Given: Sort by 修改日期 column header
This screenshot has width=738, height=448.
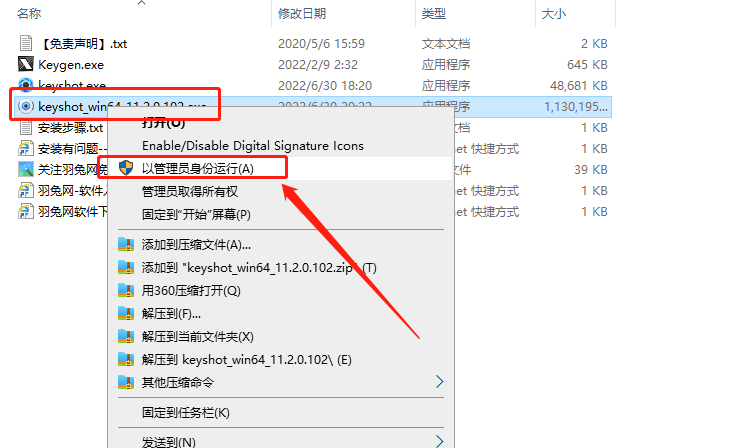Looking at the screenshot, I should click(x=302, y=14).
